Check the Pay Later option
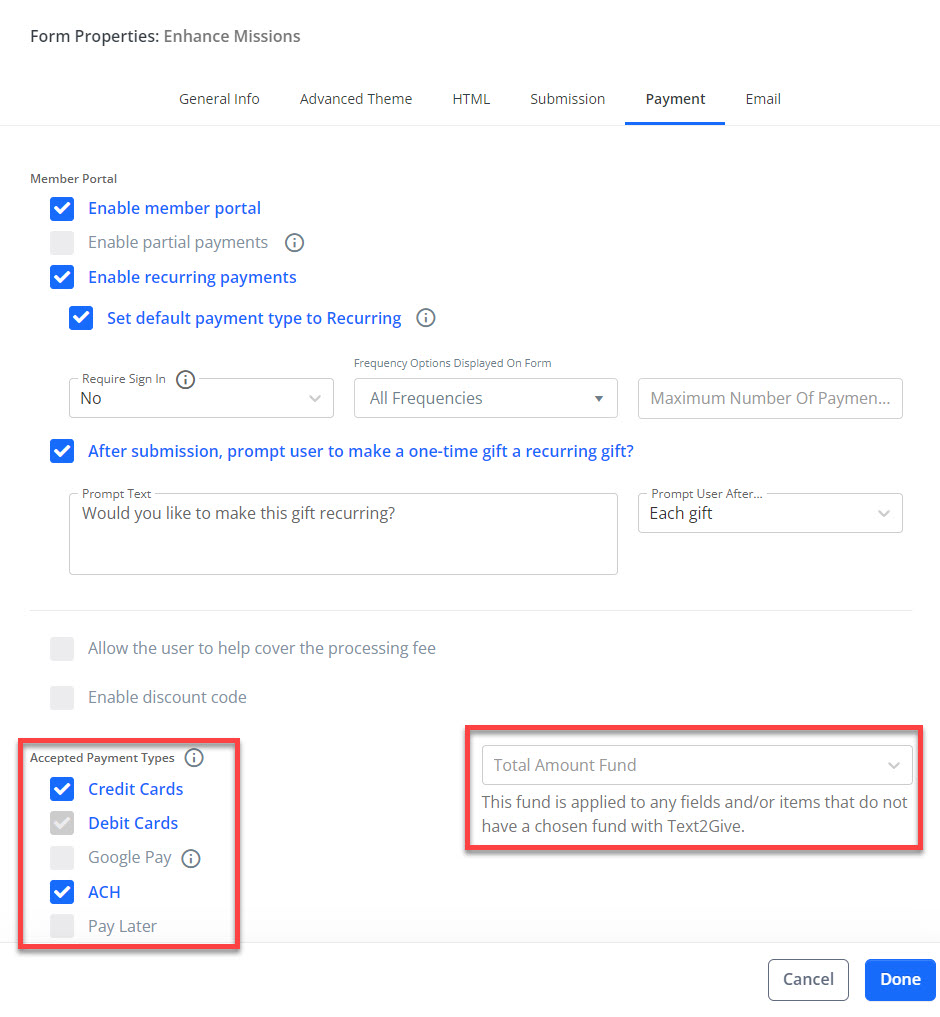Screen dimensions: 940x1017 (x=62, y=926)
